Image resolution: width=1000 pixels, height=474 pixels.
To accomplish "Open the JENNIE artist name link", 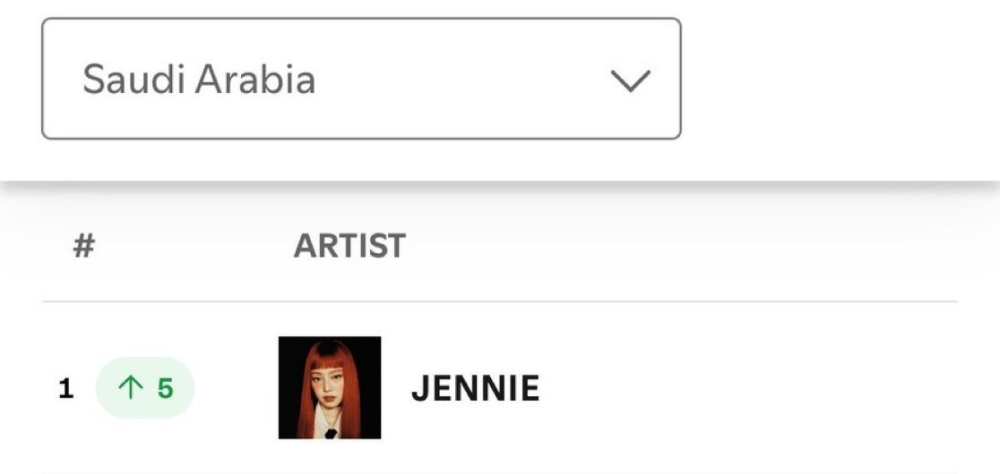I will (x=475, y=388).
